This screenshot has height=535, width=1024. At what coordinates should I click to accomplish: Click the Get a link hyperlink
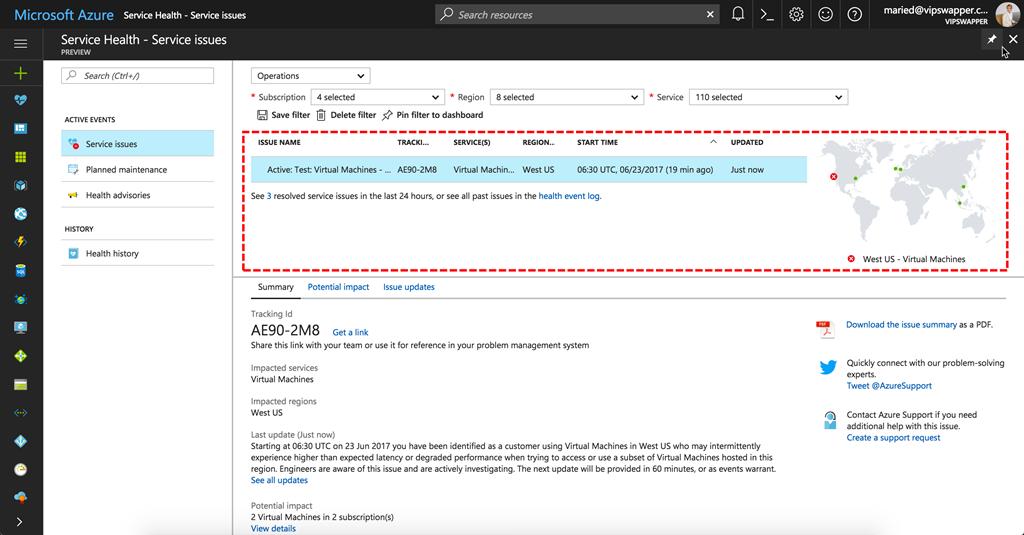tap(350, 332)
